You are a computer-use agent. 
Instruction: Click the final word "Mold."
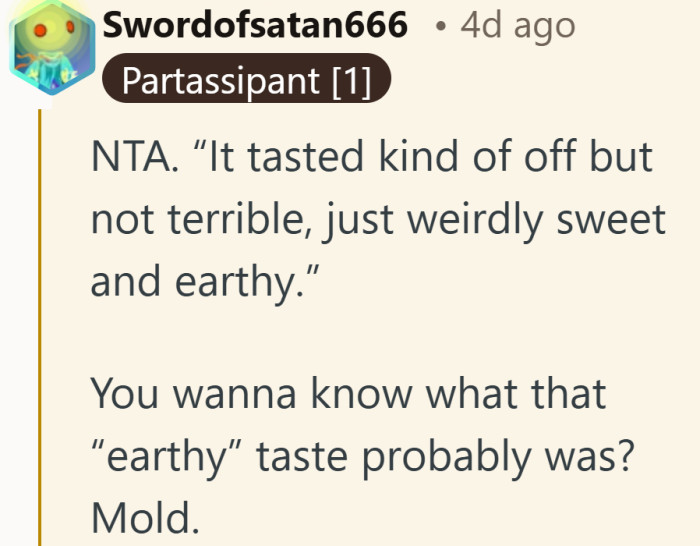click(145, 518)
